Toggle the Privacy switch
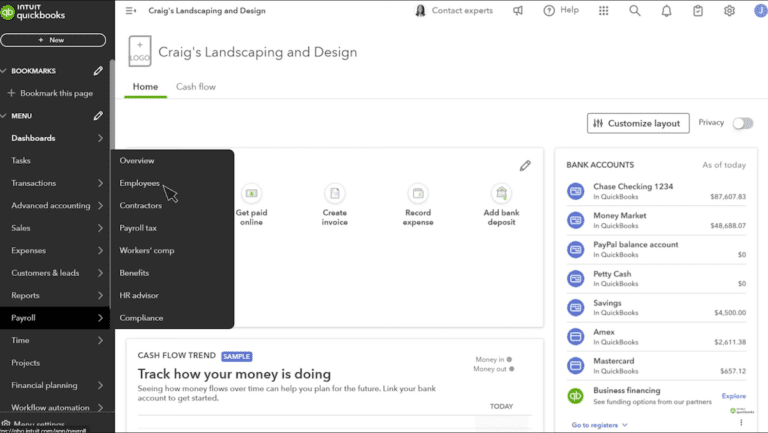This screenshot has height=433, width=768. coord(742,123)
